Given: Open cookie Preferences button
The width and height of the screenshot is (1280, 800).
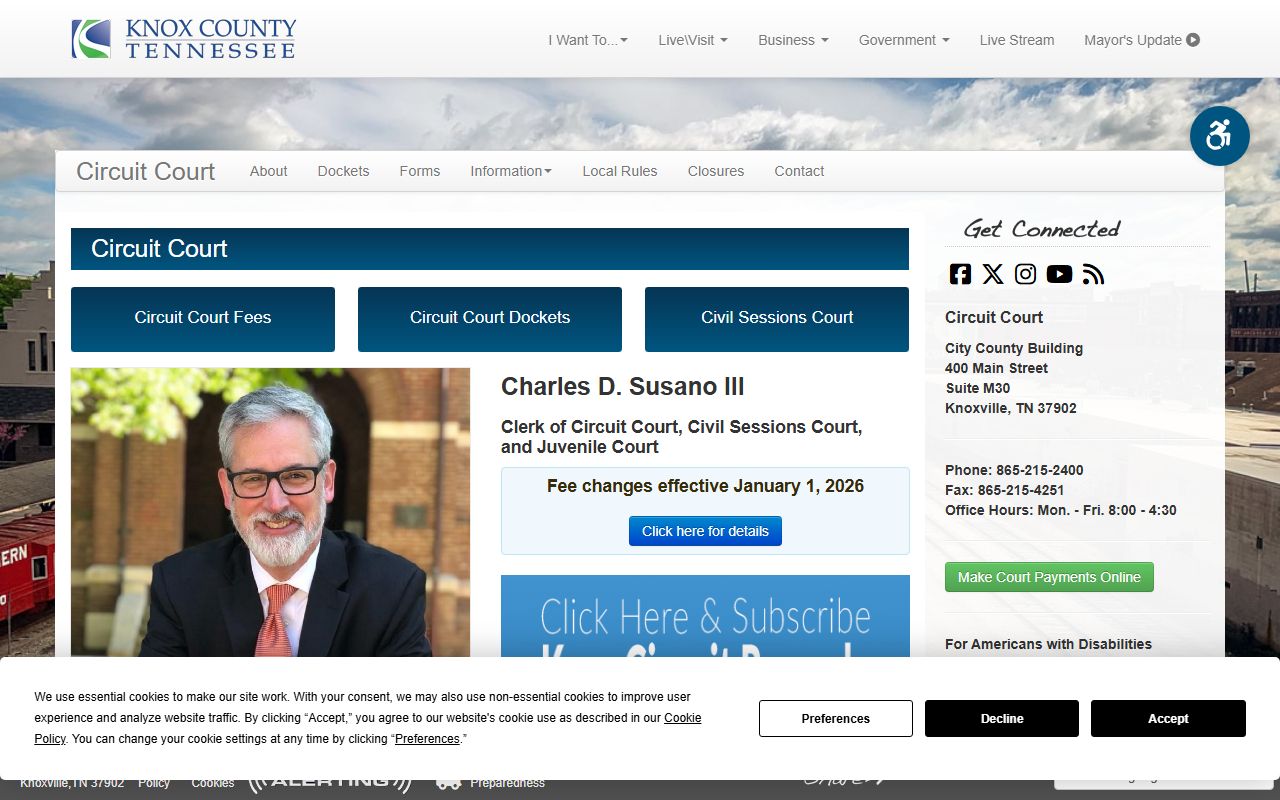Looking at the screenshot, I should (836, 719).
